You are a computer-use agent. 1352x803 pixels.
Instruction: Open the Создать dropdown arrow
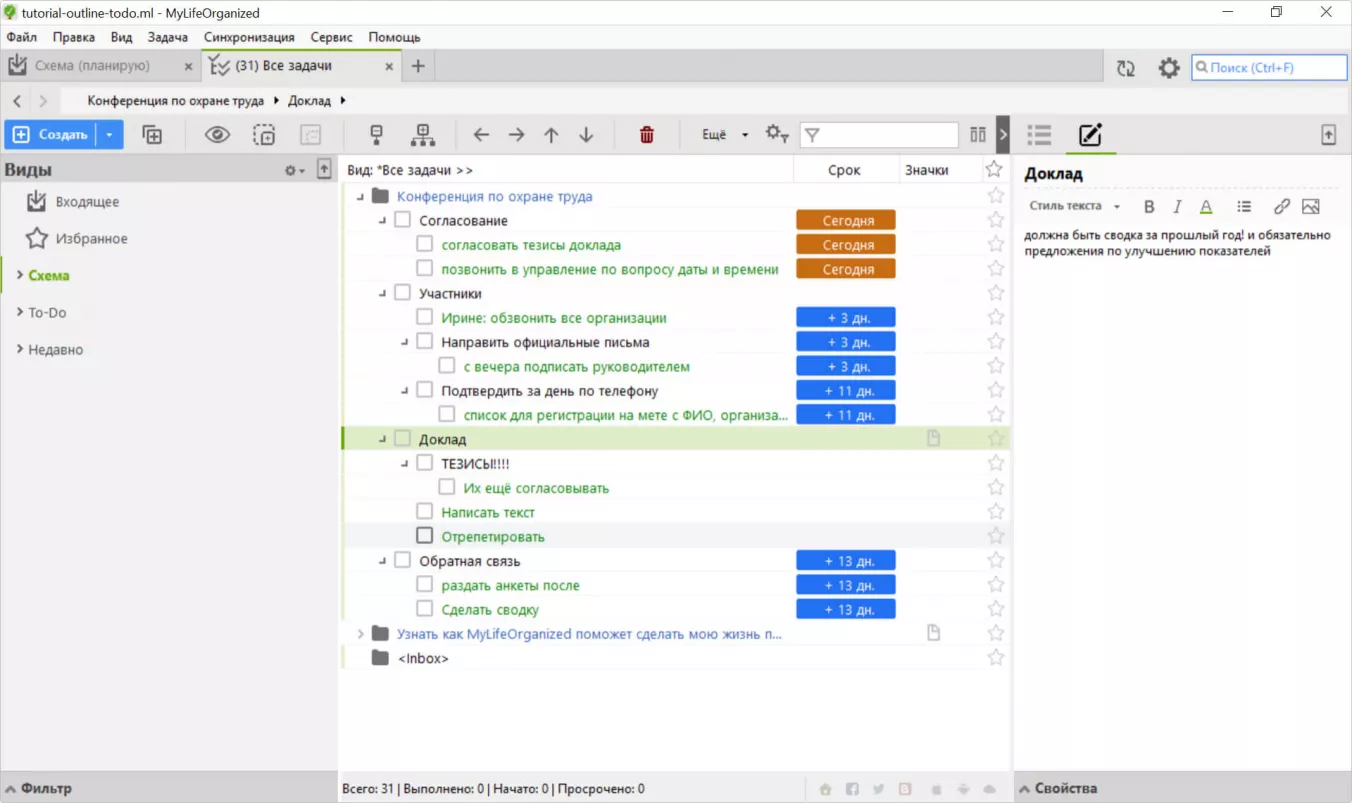pos(110,135)
